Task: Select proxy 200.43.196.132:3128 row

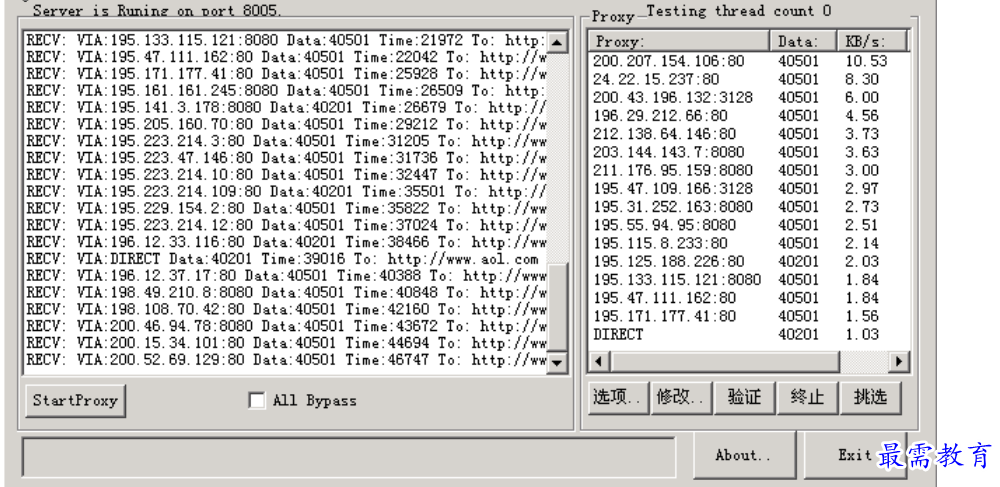Action: click(749, 98)
